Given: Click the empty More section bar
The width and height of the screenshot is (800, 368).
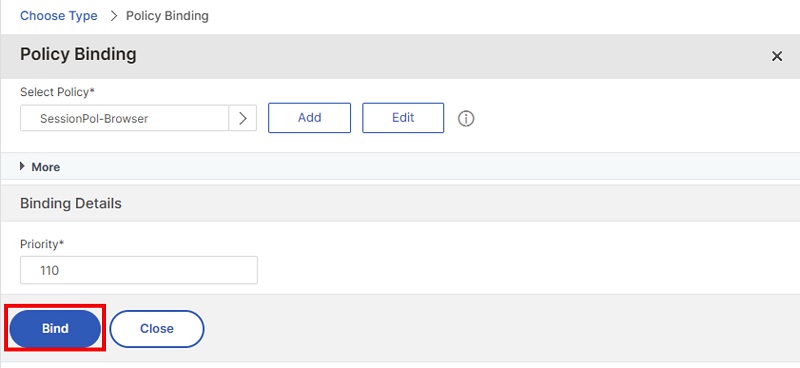Looking at the screenshot, I should (429, 166).
